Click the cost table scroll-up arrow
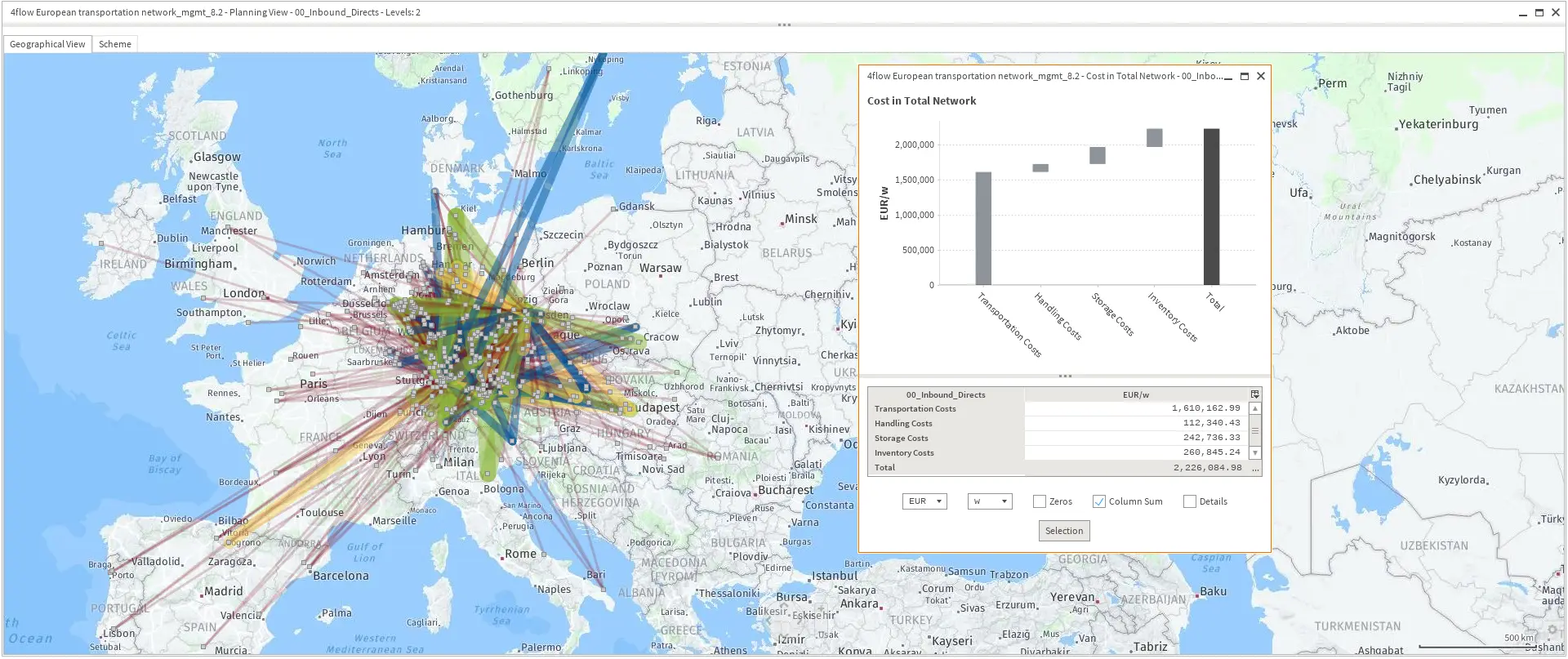The image size is (1568, 659). 1255,408
